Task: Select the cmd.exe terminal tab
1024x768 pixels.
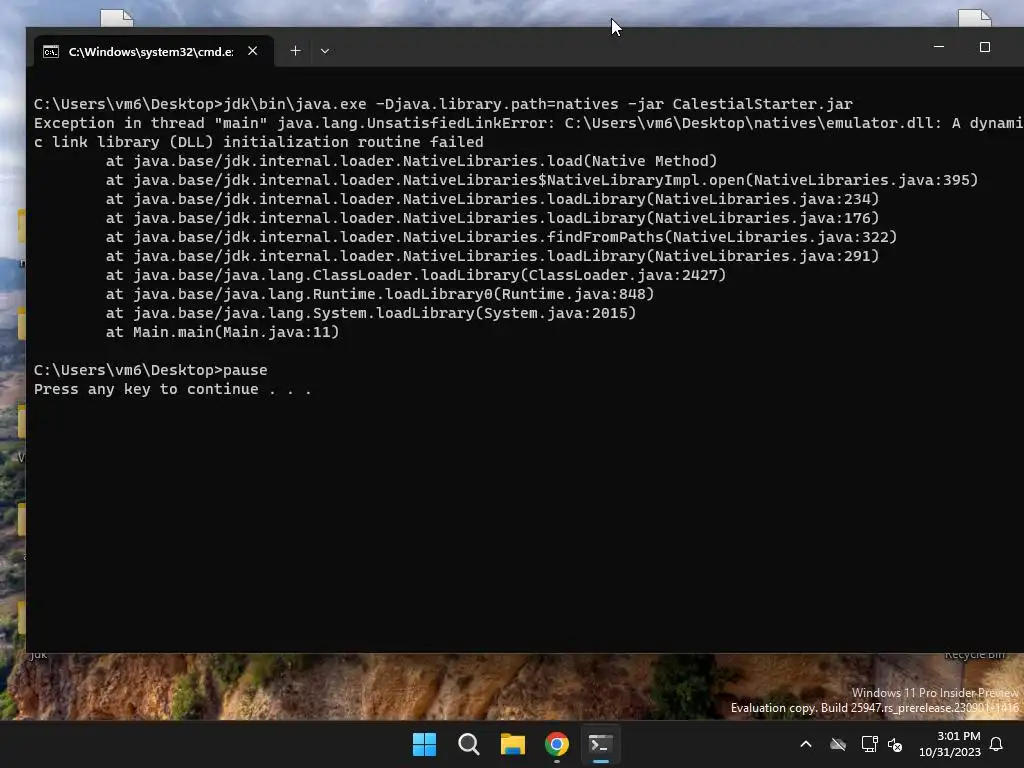Action: [151, 51]
